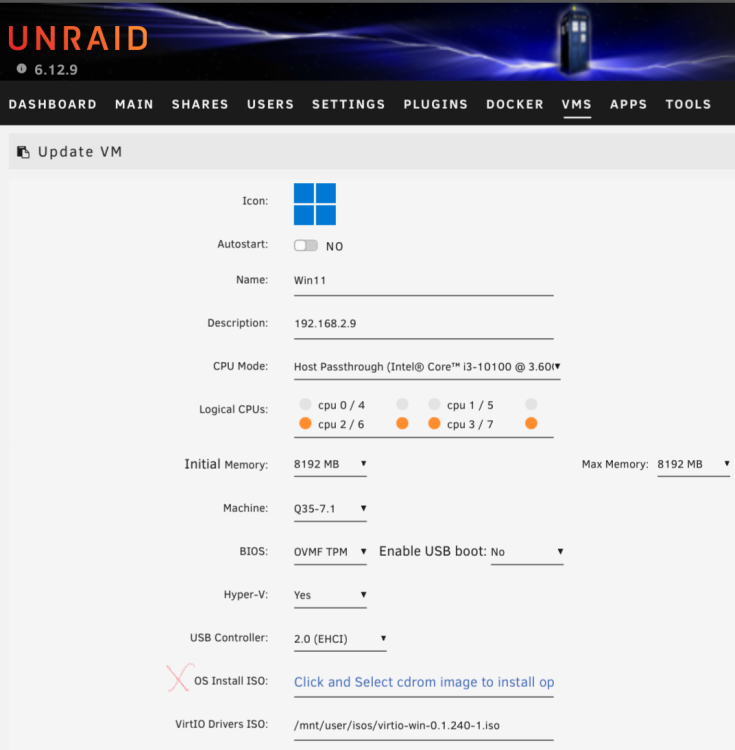The width and height of the screenshot is (735, 750).
Task: Select the VMs tab
Action: tap(577, 104)
